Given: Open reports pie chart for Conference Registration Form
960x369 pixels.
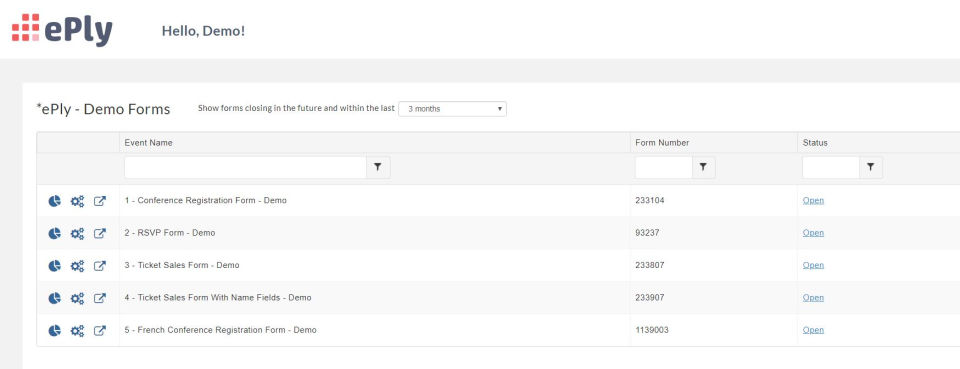Looking at the screenshot, I should coord(54,201).
